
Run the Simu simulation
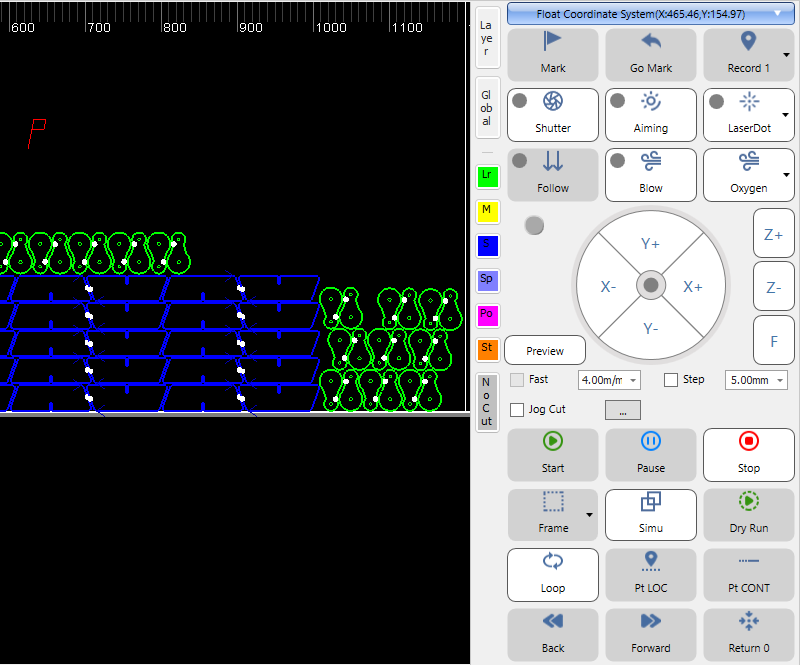pos(650,514)
